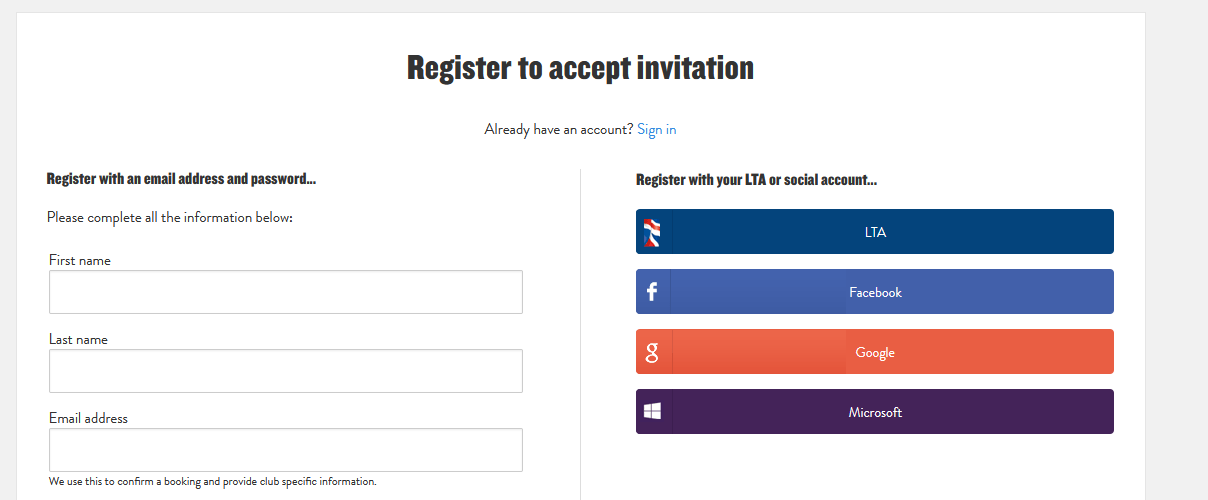Image resolution: width=1208 pixels, height=500 pixels.
Task: Click the "First name" field label
Action: coord(80,260)
